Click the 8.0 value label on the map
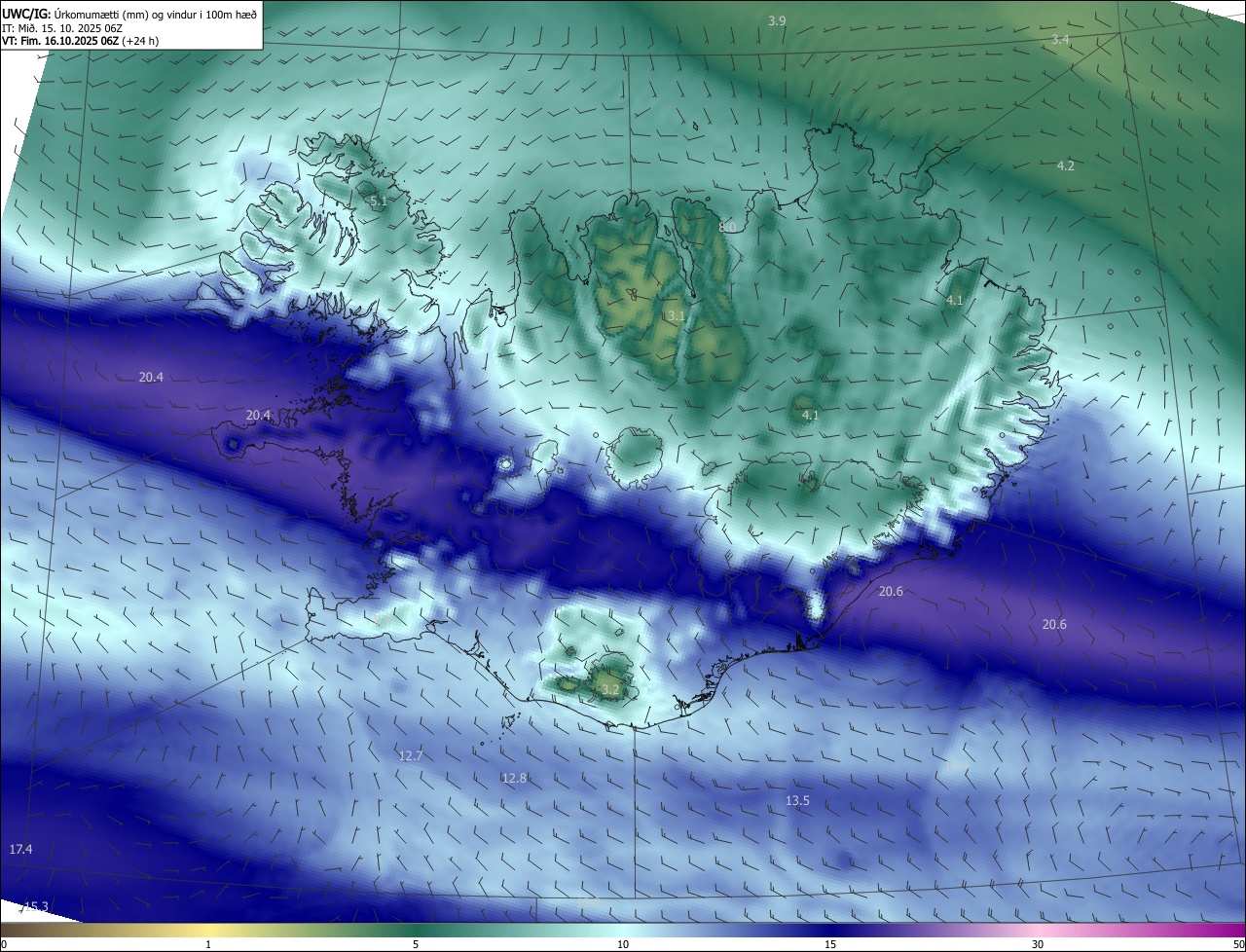This screenshot has width=1246, height=952. coord(727,227)
